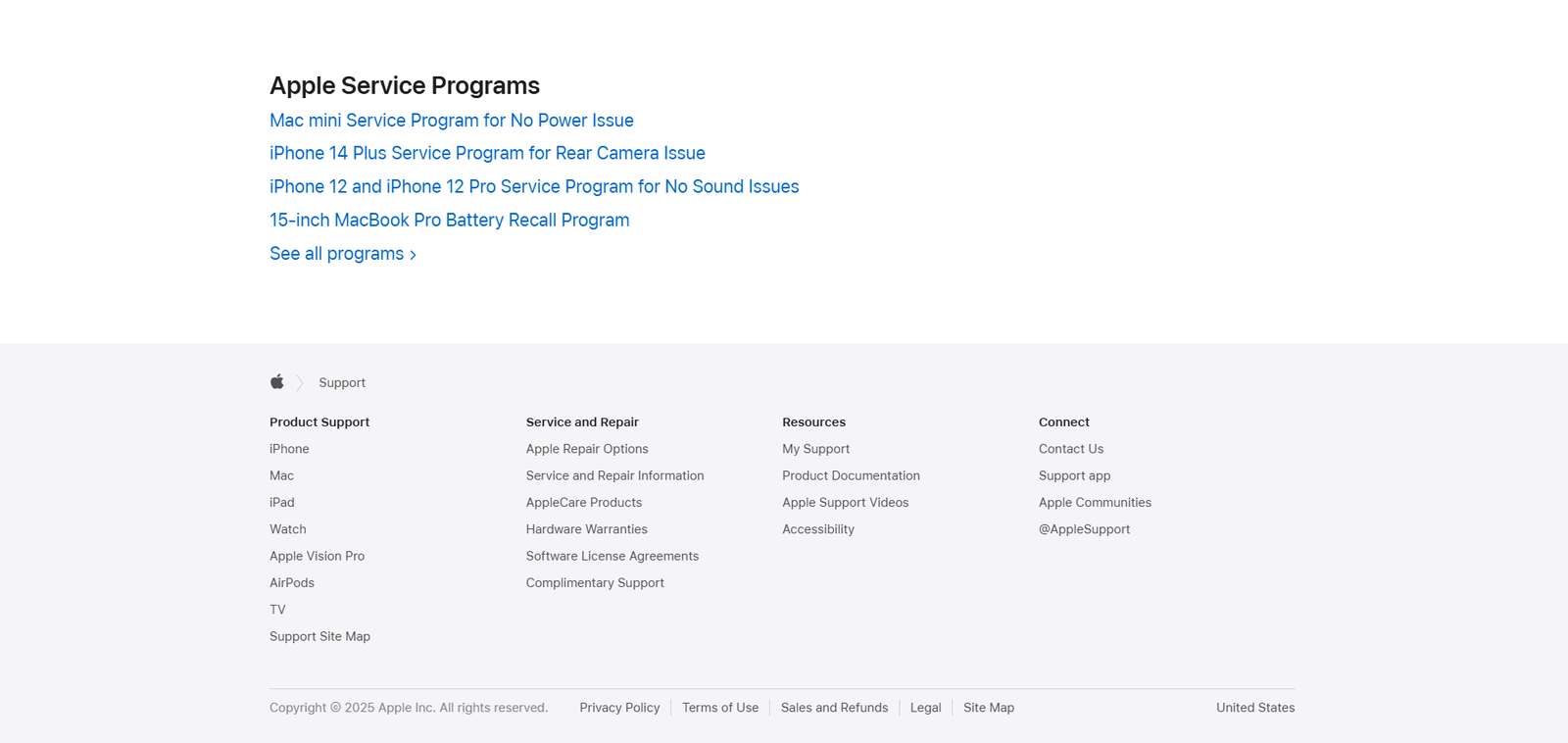View Software License Agreements
This screenshot has width=1568, height=743.
click(x=612, y=556)
